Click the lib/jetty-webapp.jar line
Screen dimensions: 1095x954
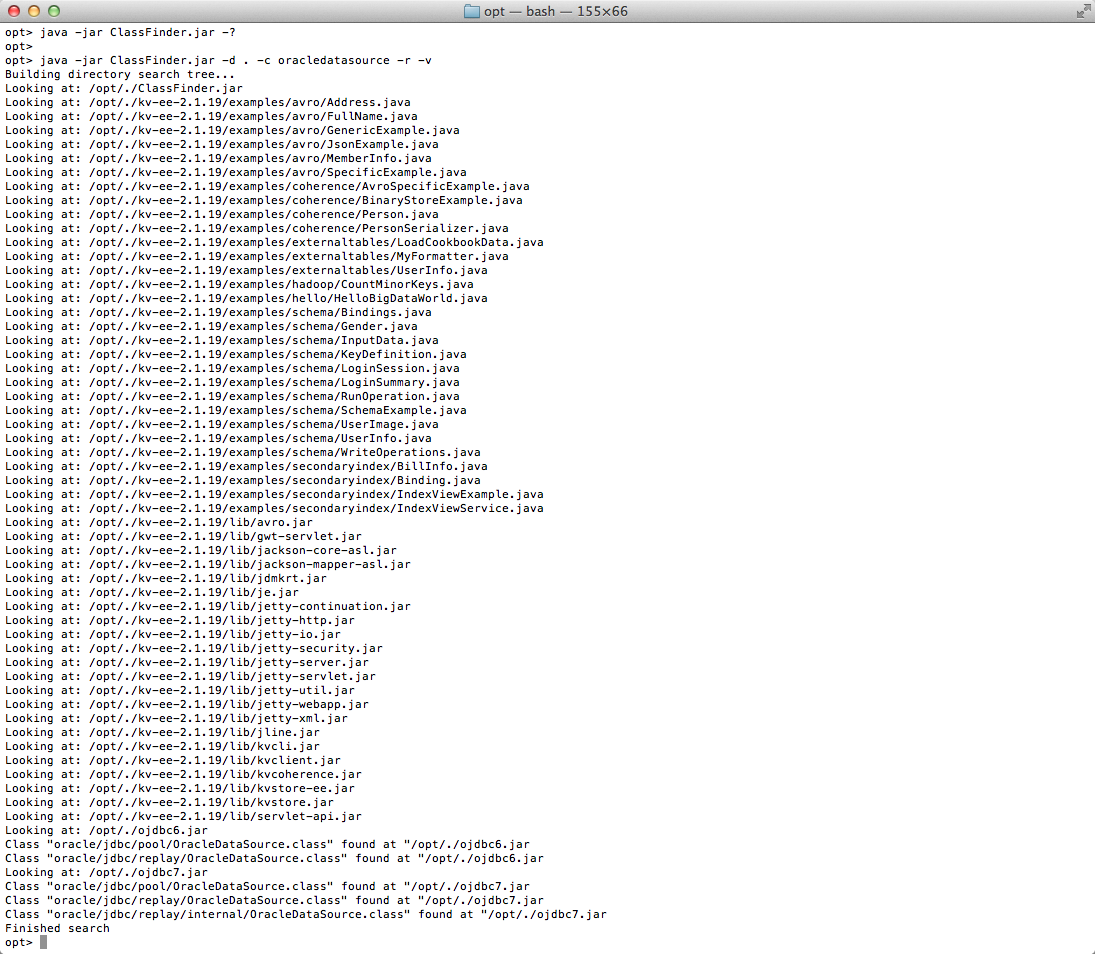pos(186,704)
